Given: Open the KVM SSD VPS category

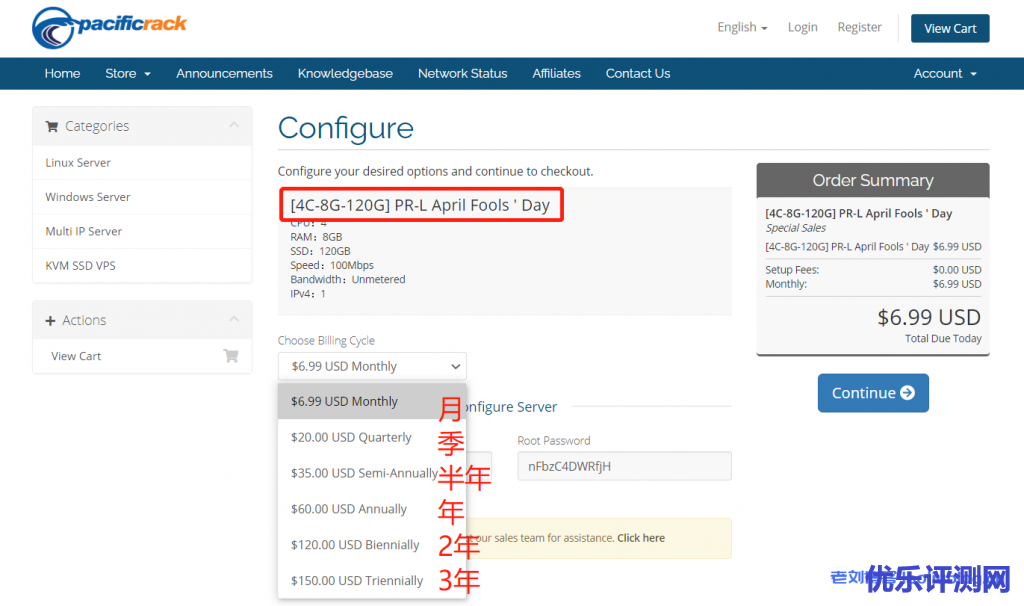Looking at the screenshot, I should pos(80,265).
